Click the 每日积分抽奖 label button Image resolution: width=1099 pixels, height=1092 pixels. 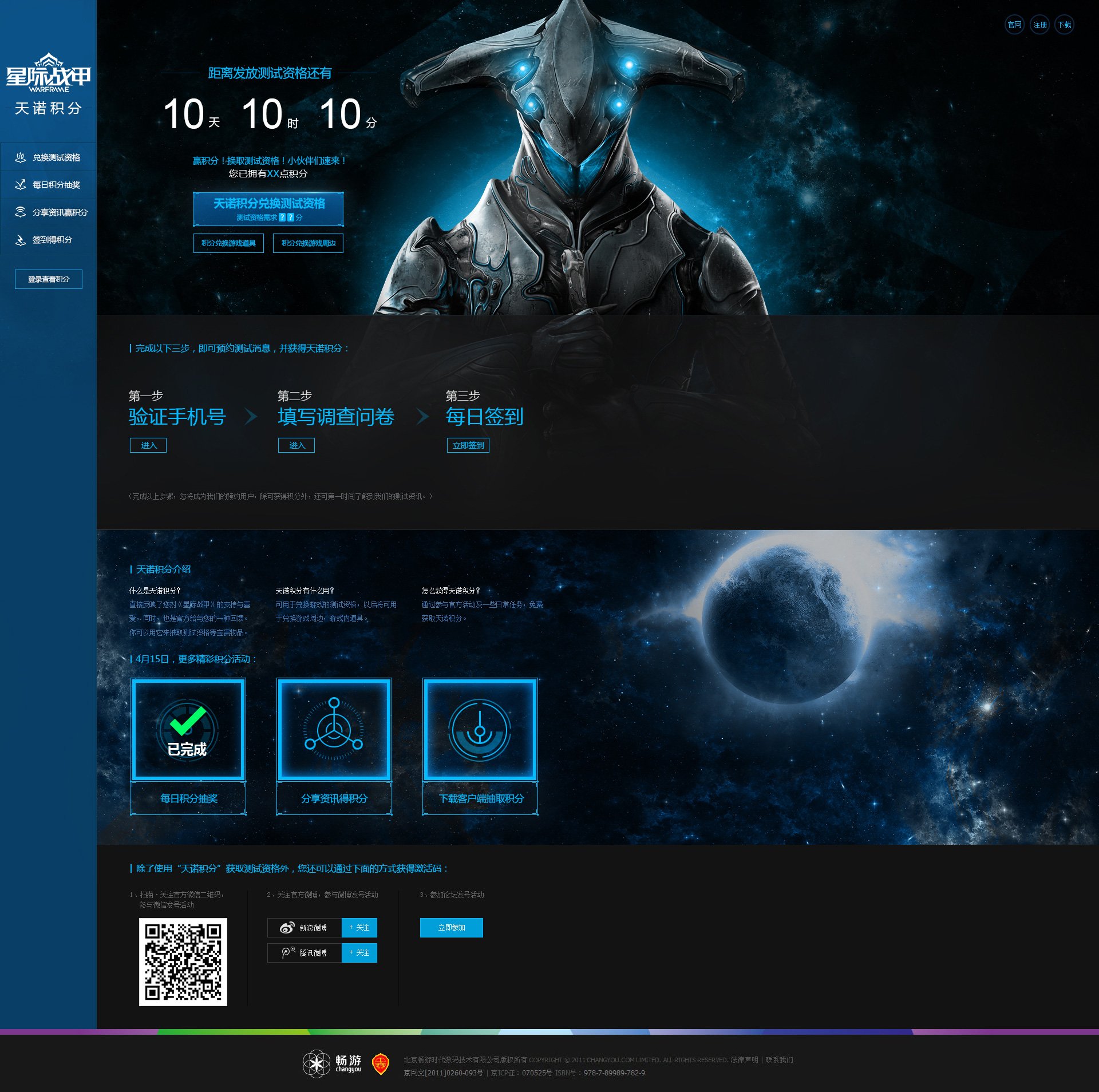pyautogui.click(x=188, y=798)
